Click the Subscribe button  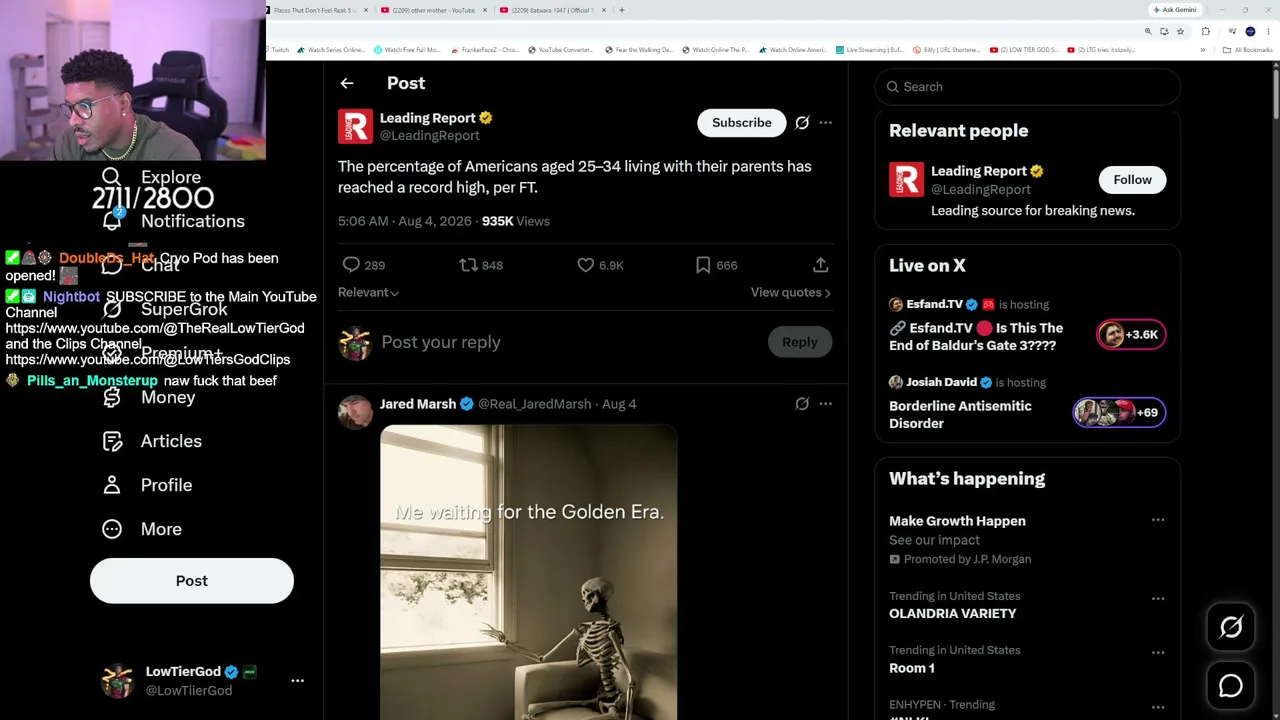pos(742,123)
